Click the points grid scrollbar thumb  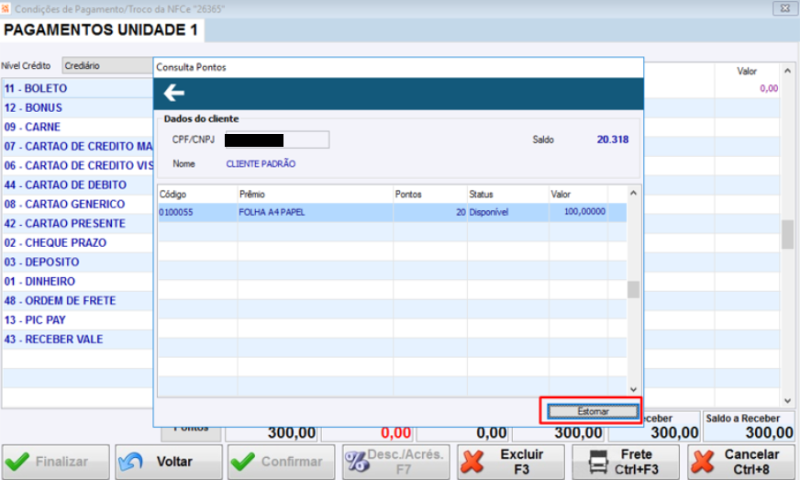click(x=633, y=289)
